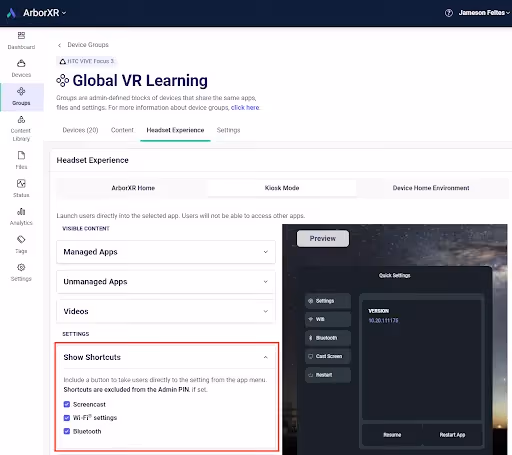Screen dimensions: 512x455
Task: Open the Content Library sidebar icon
Action: click(21, 119)
